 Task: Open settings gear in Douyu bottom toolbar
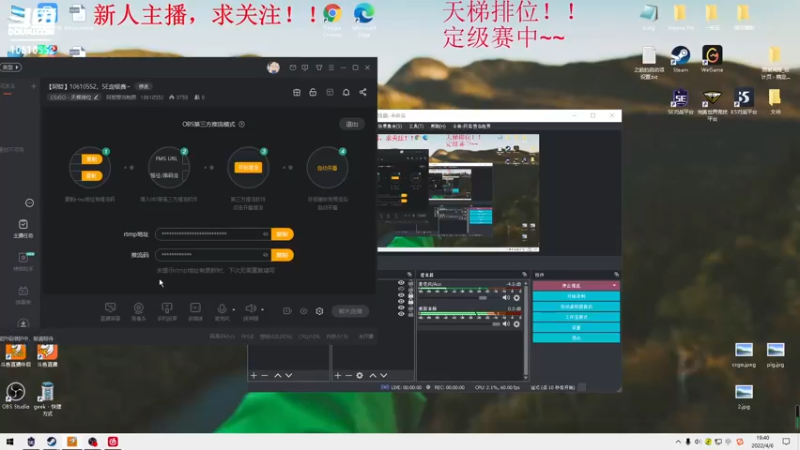click(x=319, y=311)
